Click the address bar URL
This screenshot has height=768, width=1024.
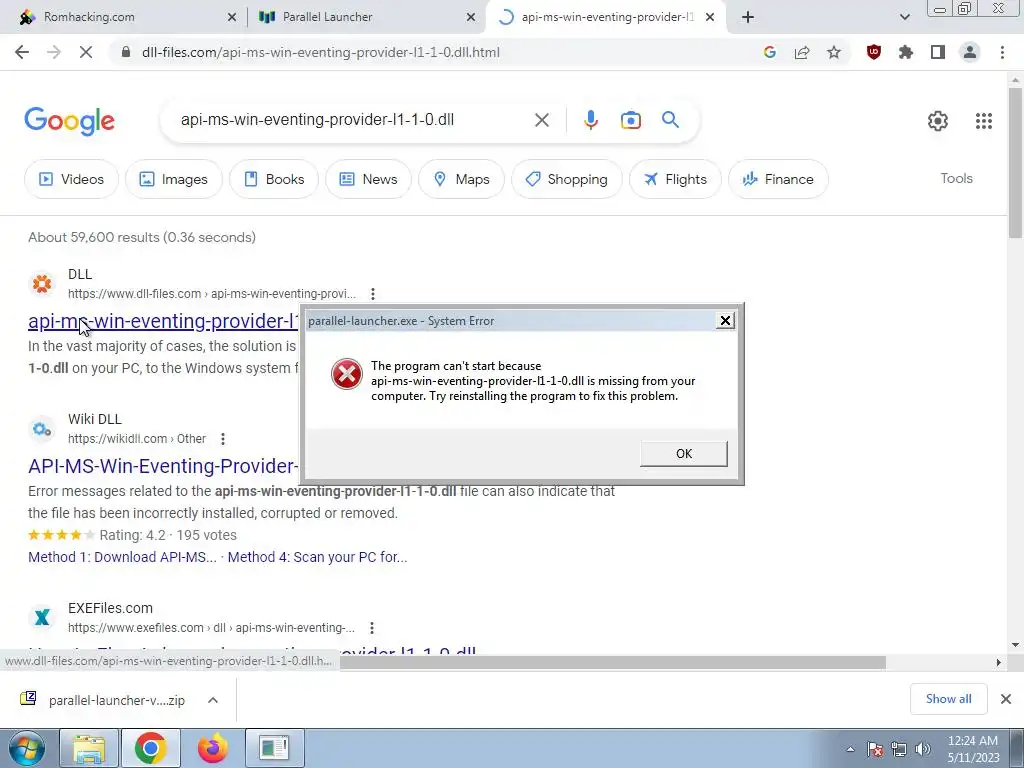pyautogui.click(x=321, y=52)
